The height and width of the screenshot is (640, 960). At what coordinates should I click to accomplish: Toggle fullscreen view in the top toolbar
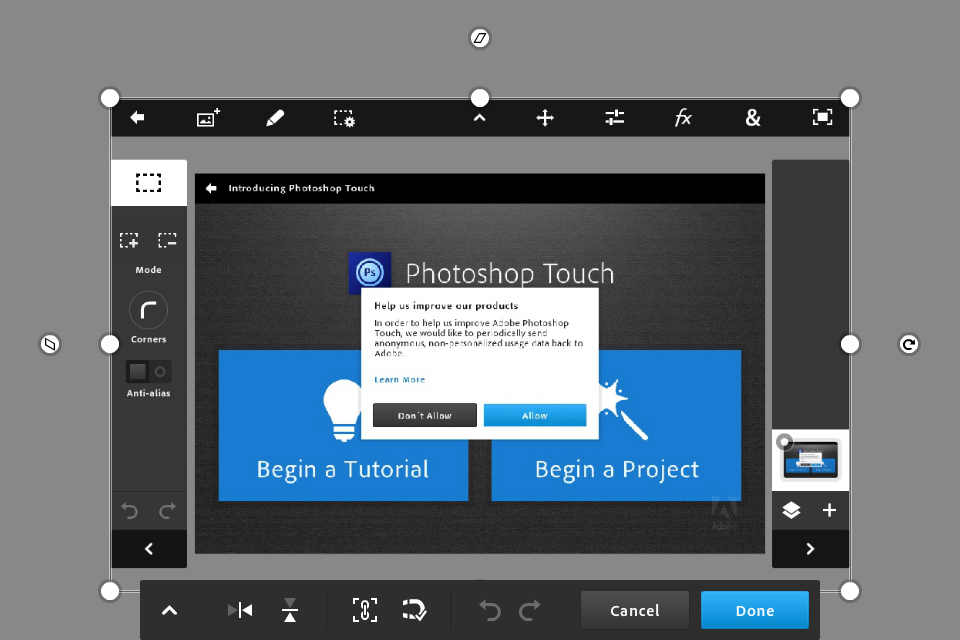822,117
